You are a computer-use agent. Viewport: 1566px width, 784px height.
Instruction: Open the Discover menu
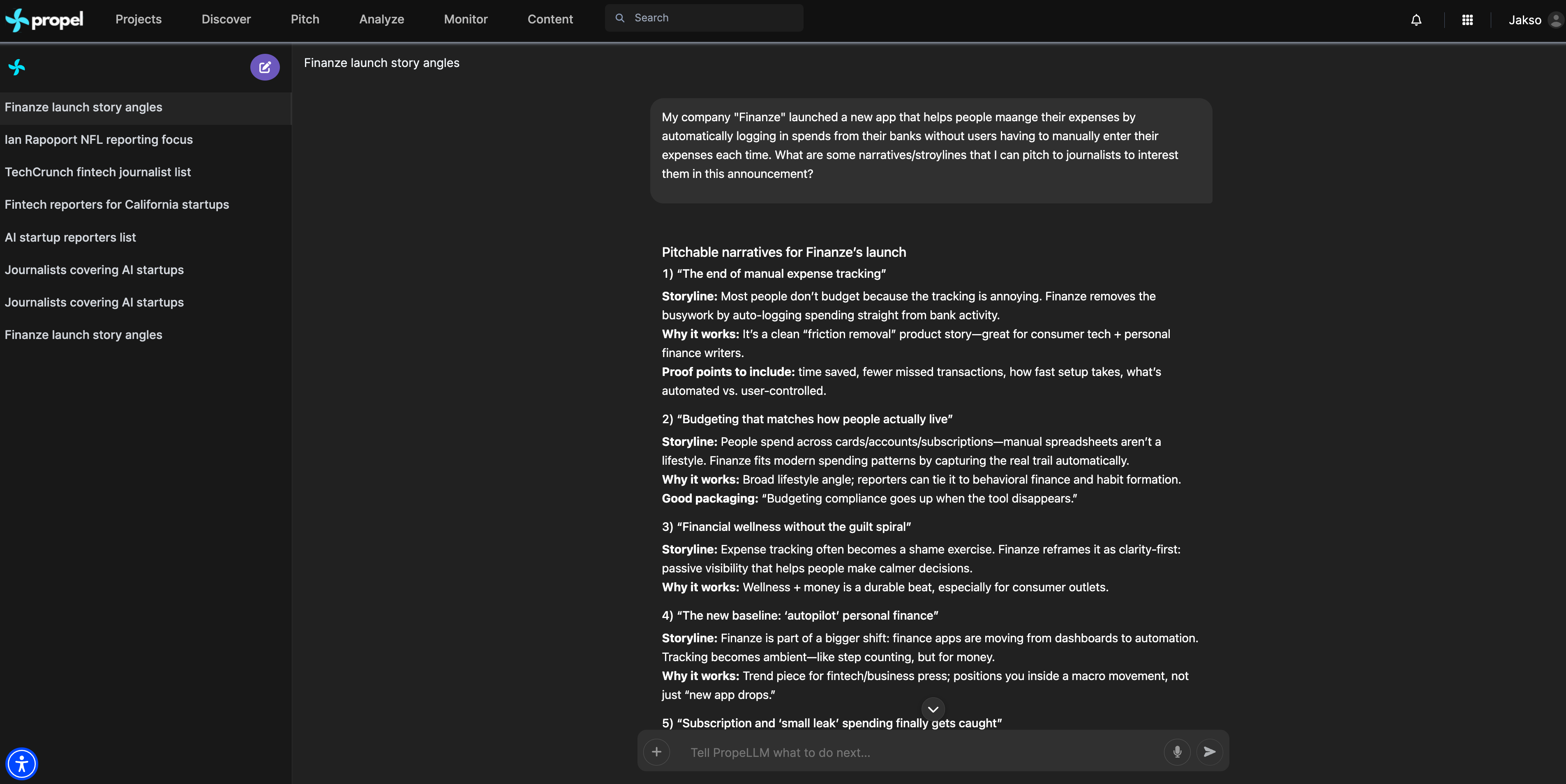[226, 19]
